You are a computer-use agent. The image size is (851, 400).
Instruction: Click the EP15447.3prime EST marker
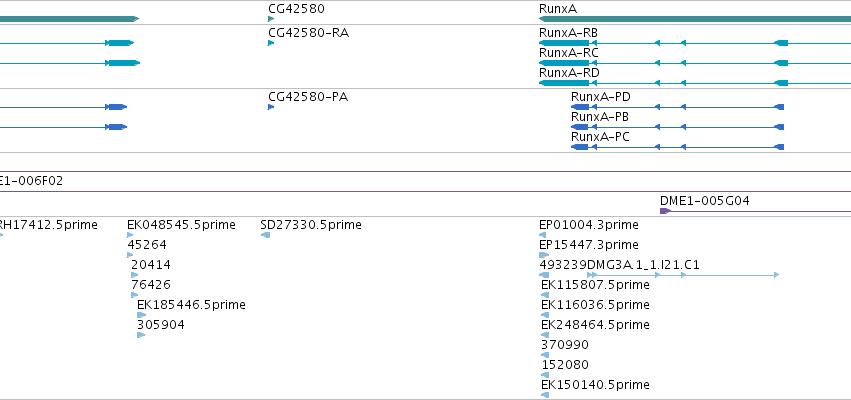click(x=544, y=255)
